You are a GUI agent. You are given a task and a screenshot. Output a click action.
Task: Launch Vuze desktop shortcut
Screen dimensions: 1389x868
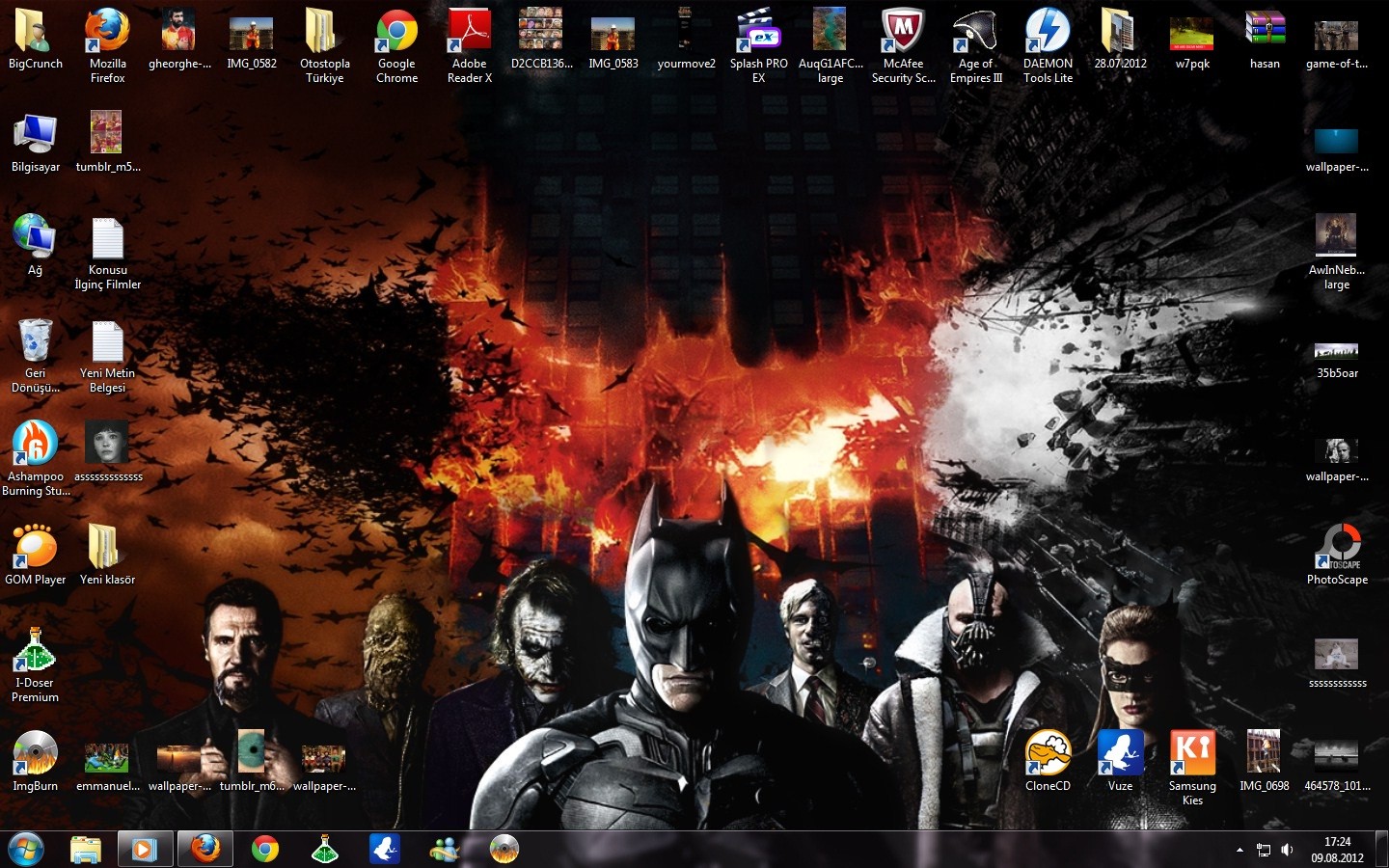point(1120,753)
